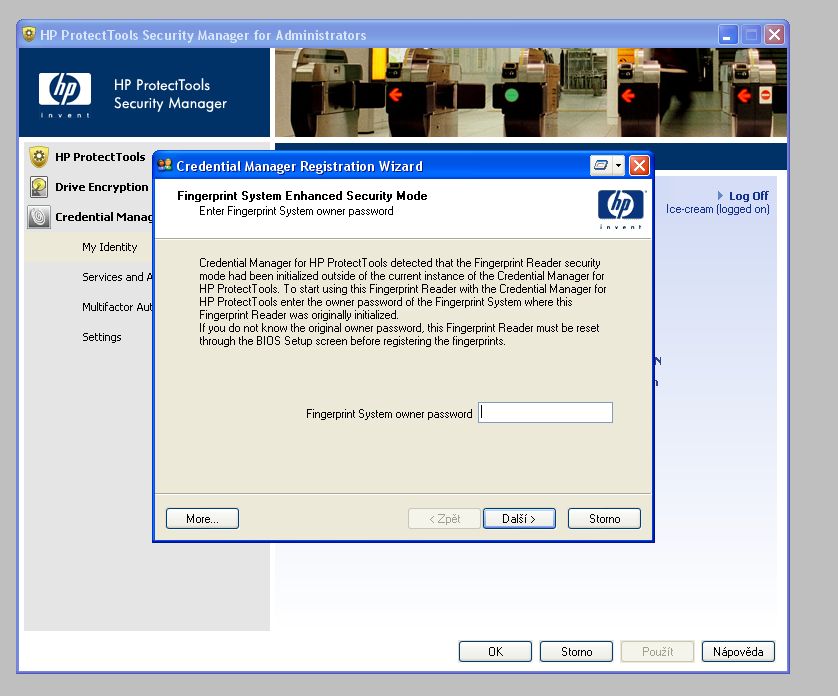Click the HP ProtectTools shield icon in sidebar

click(x=38, y=157)
